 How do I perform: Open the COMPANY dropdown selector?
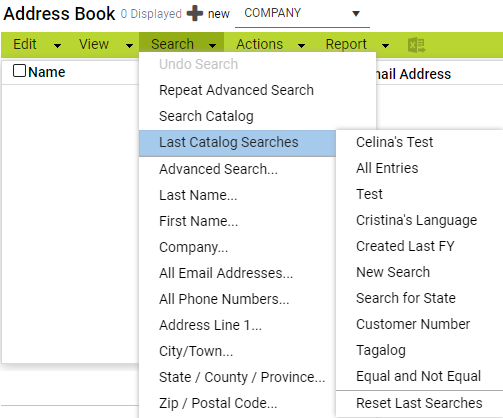[x=302, y=14]
